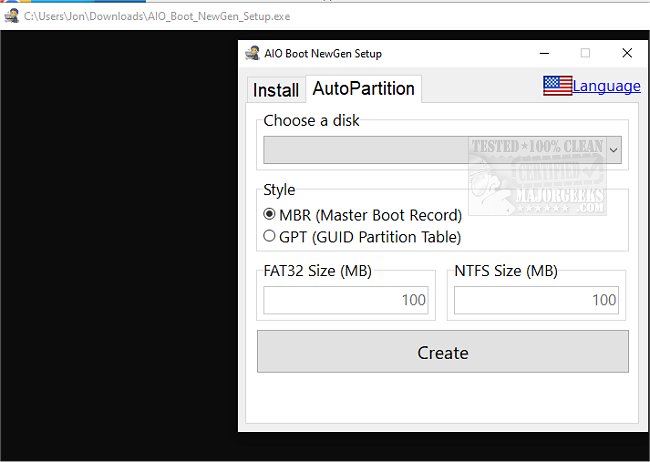Open the Choose a disk dropdown

(x=442, y=150)
